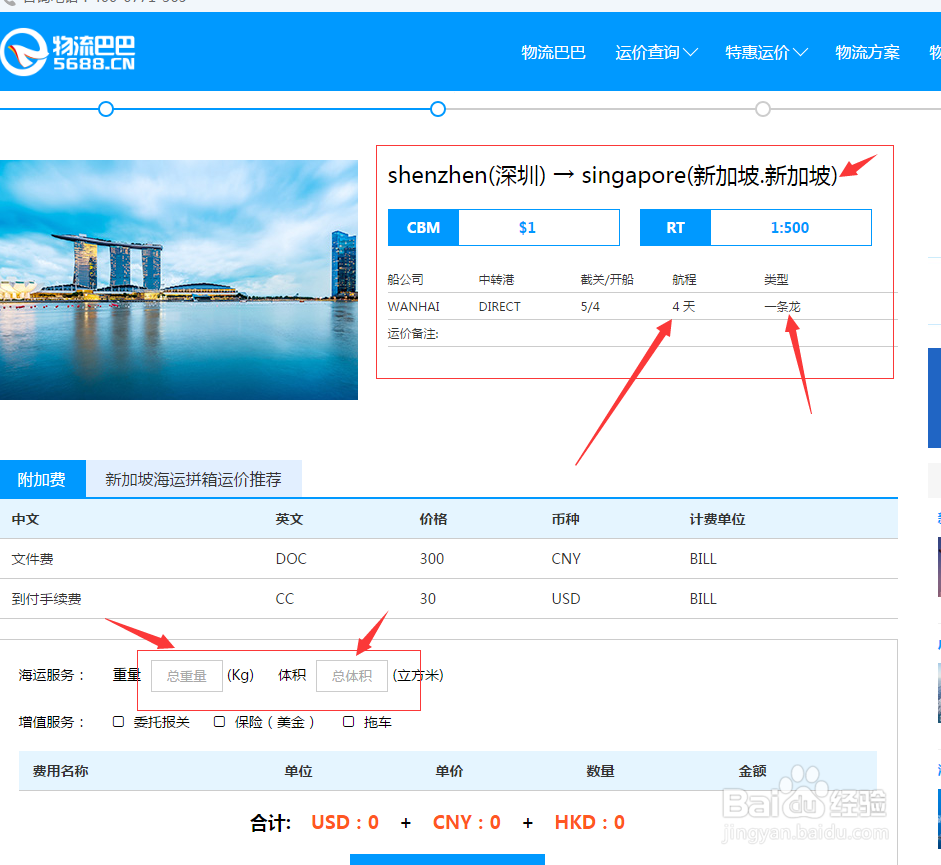Click the middle carousel progress dot
941x865 pixels.
[437, 109]
